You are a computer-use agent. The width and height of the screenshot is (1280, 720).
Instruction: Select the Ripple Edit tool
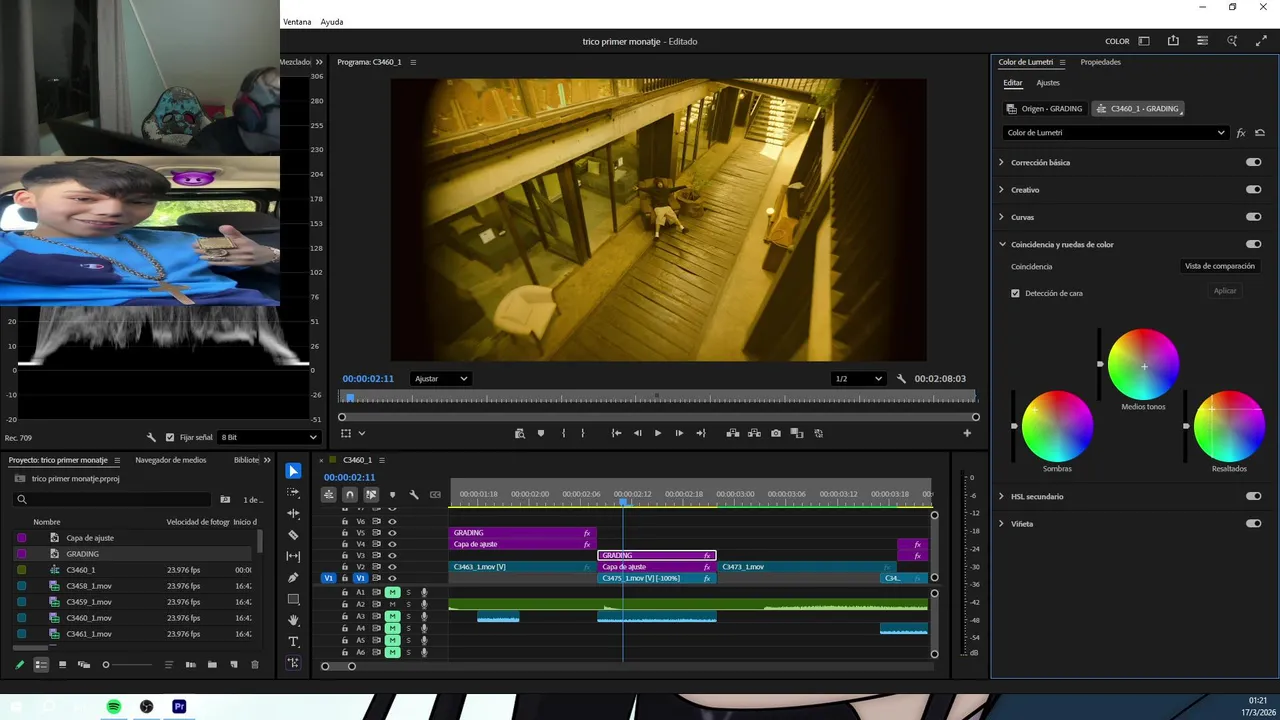(x=293, y=513)
